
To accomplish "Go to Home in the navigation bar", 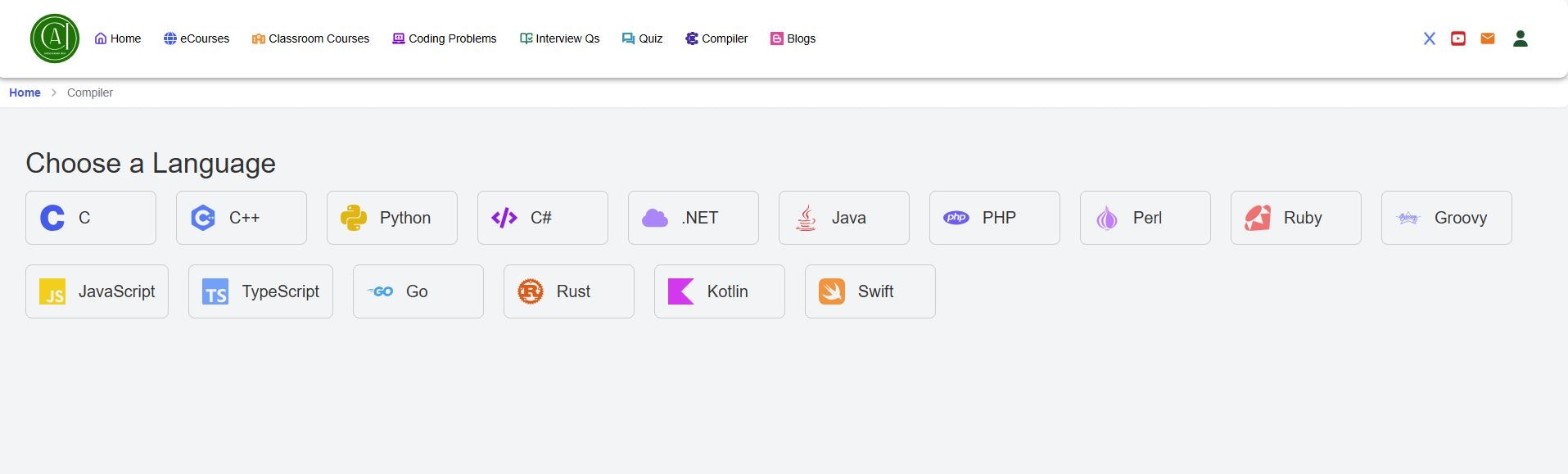I will click(x=118, y=38).
